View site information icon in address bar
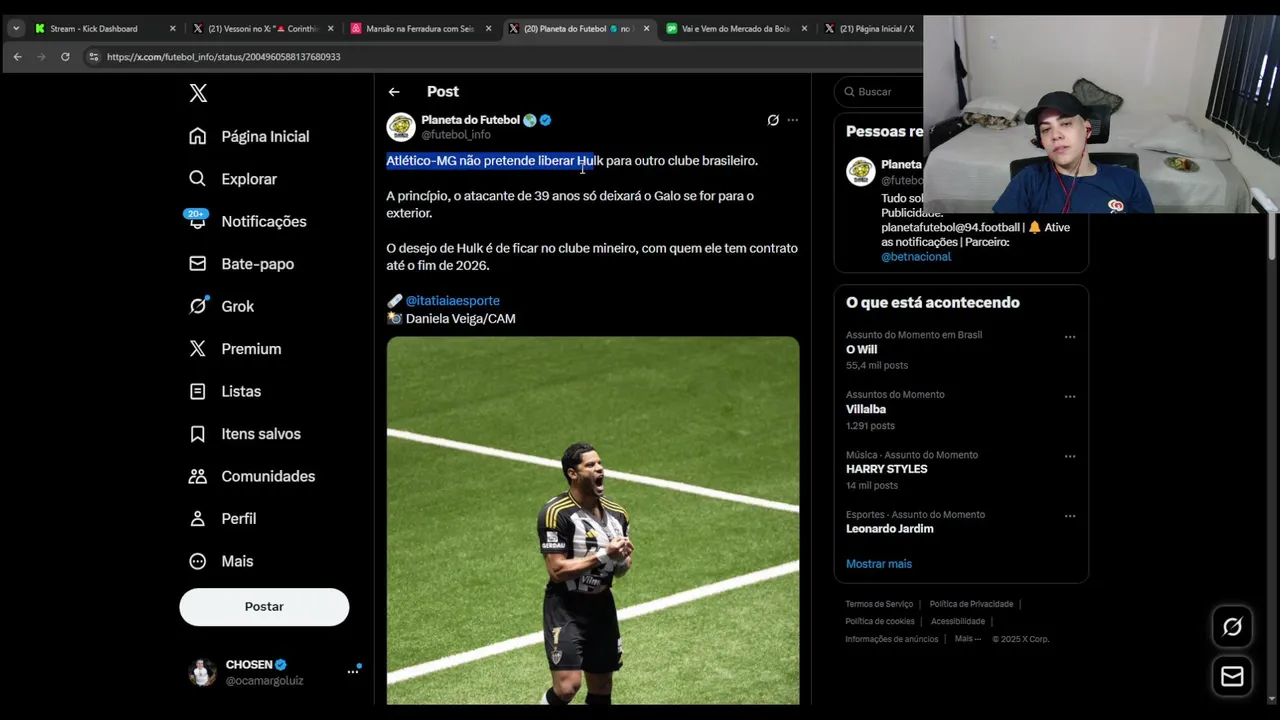Viewport: 1280px width, 720px height. click(x=93, y=57)
